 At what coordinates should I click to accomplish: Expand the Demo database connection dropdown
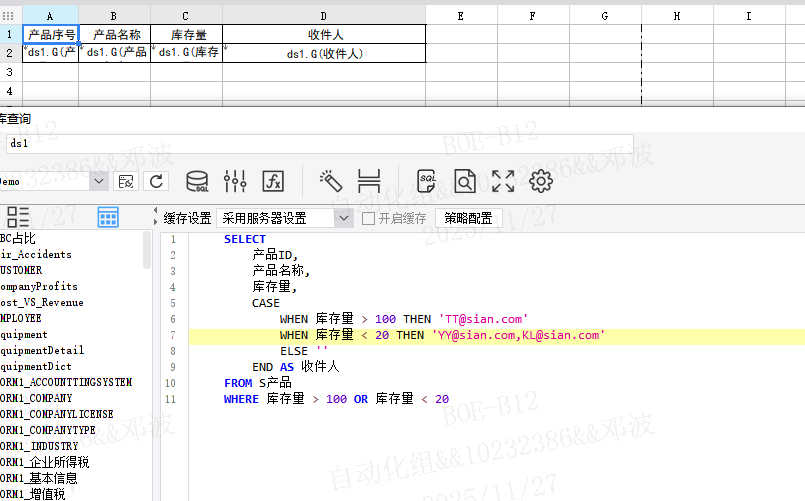pos(98,181)
